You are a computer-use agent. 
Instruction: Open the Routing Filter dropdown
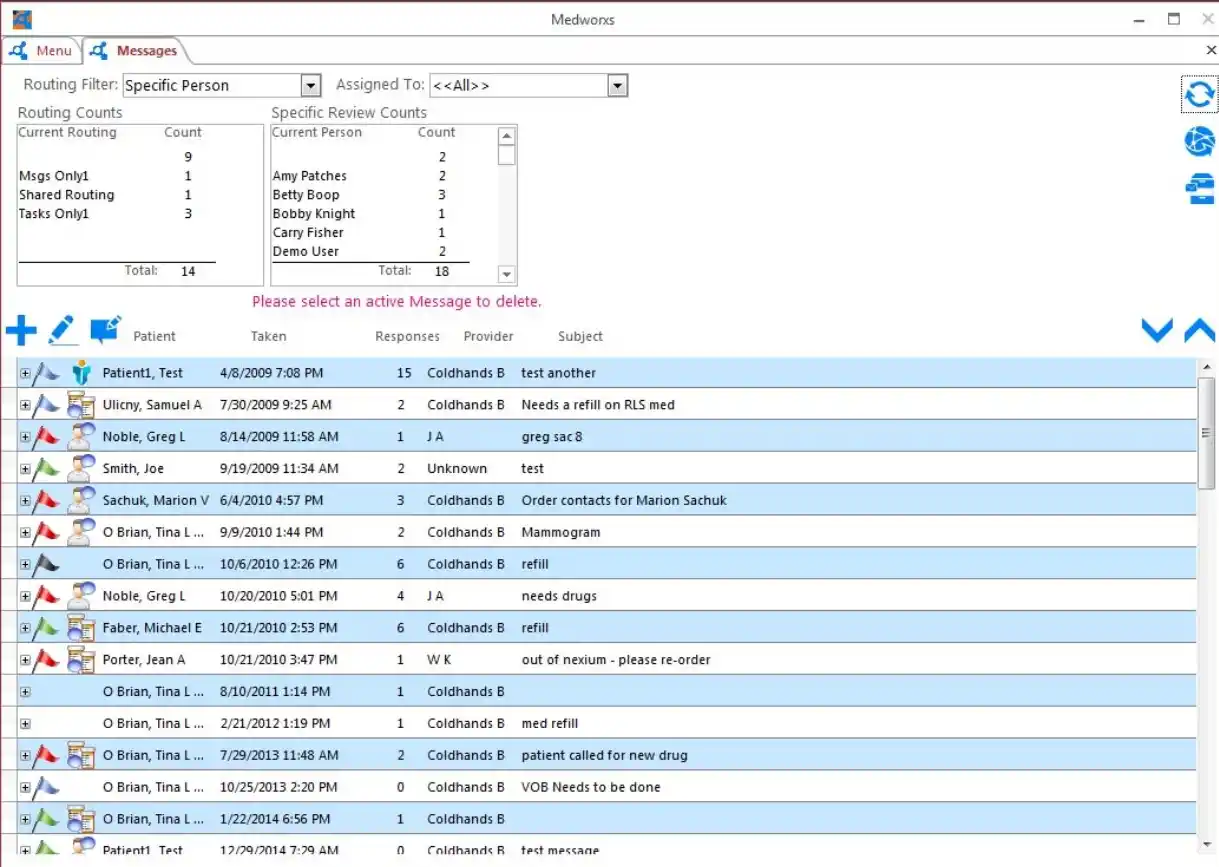point(309,85)
